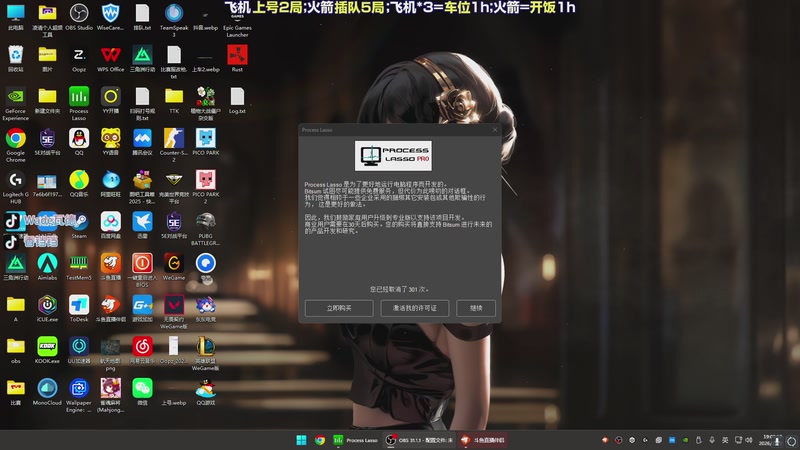Open the OBS Studio desktop shortcut

click(x=79, y=17)
